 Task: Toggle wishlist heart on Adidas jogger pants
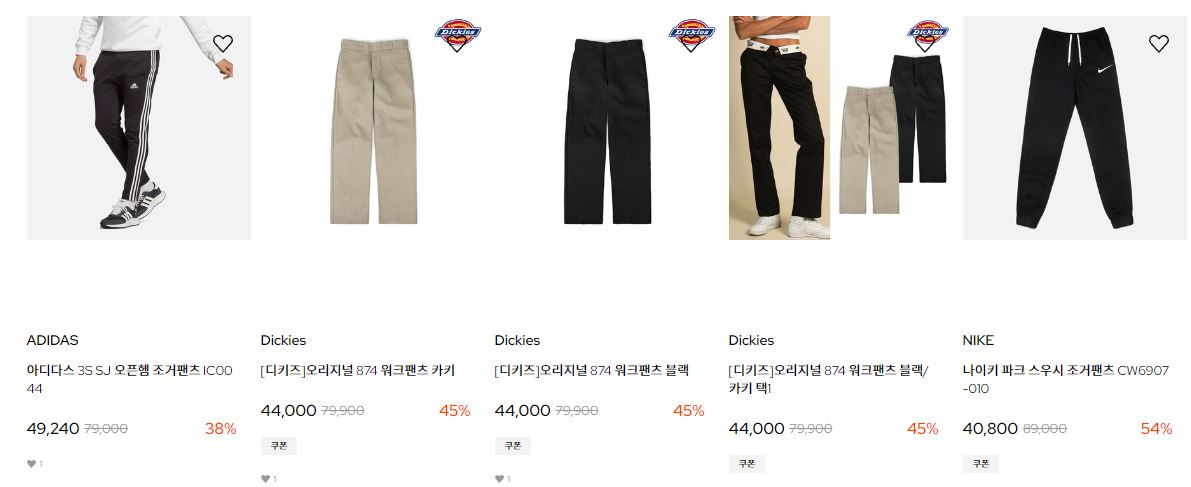pyautogui.click(x=223, y=43)
